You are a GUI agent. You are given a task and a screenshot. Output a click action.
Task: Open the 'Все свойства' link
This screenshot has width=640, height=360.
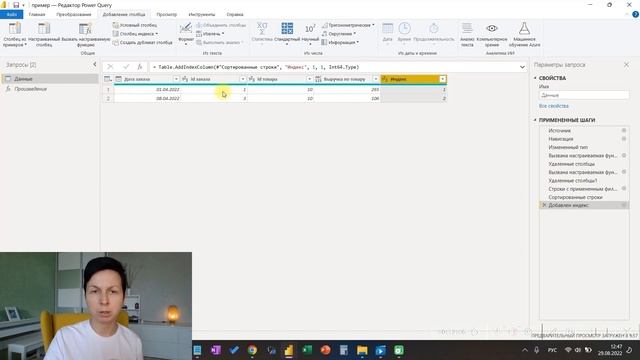click(553, 106)
